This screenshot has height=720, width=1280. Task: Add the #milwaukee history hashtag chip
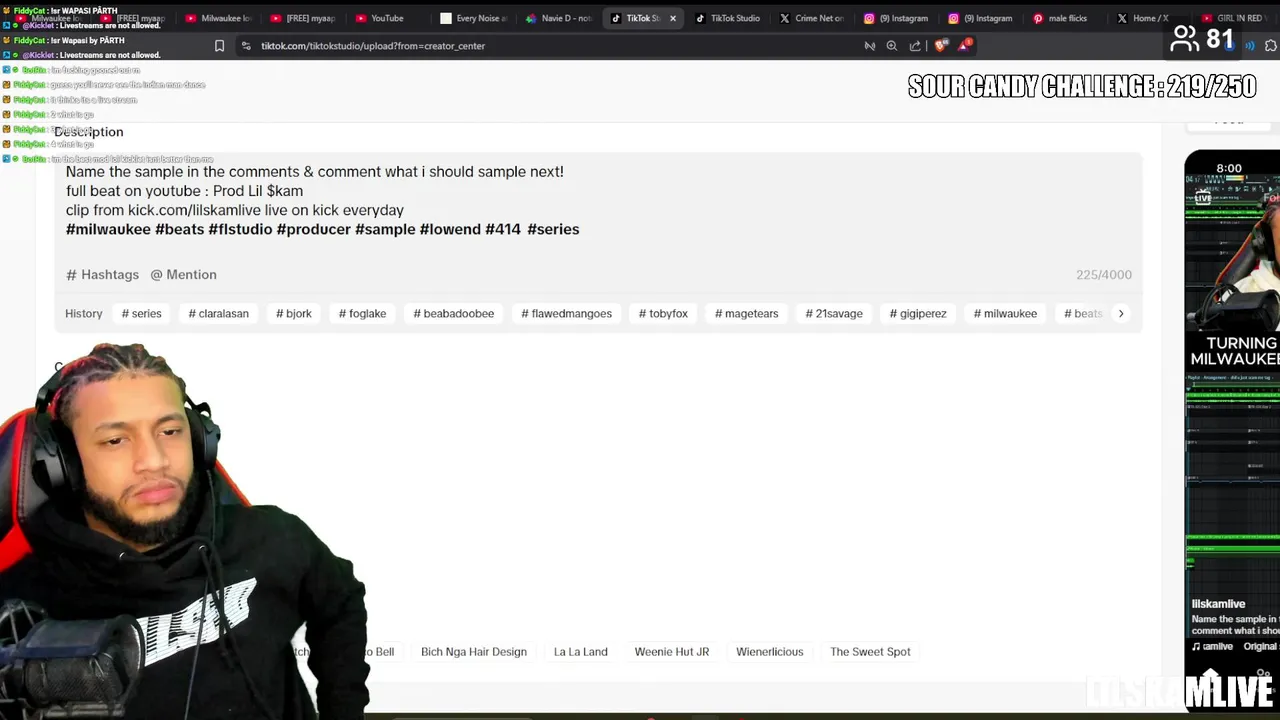1005,313
